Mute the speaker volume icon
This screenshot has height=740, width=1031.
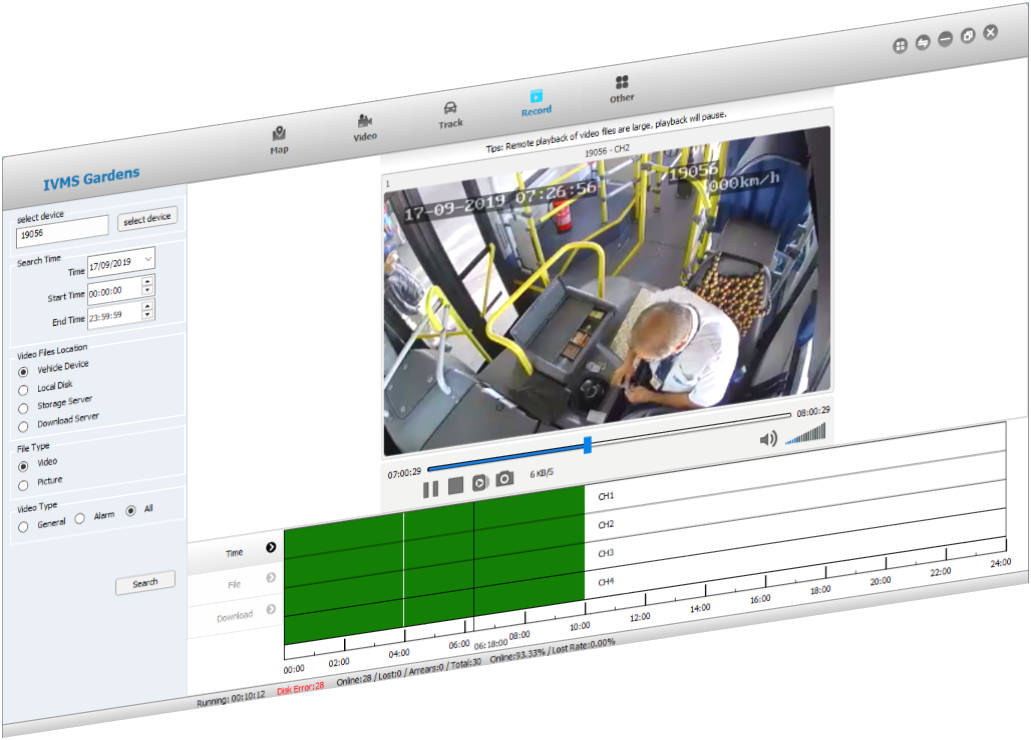pos(768,439)
